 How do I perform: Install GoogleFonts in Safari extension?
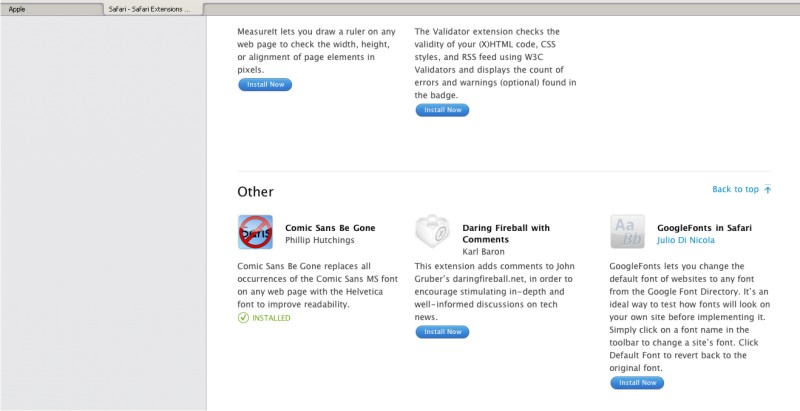click(637, 383)
